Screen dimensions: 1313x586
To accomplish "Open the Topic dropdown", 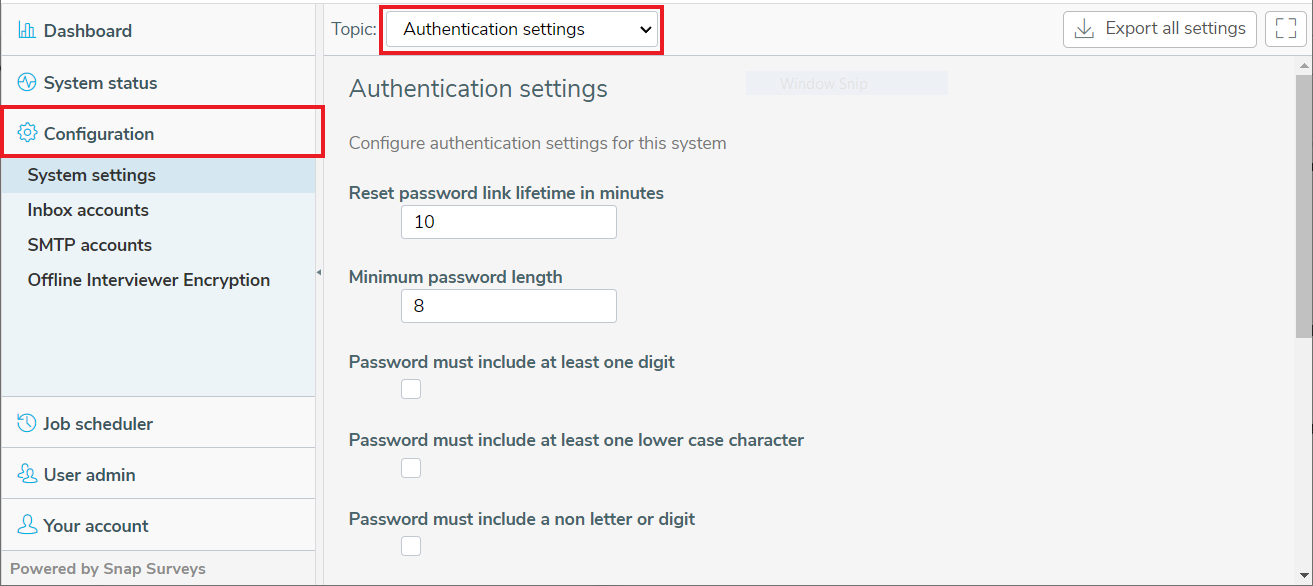I will 520,29.
